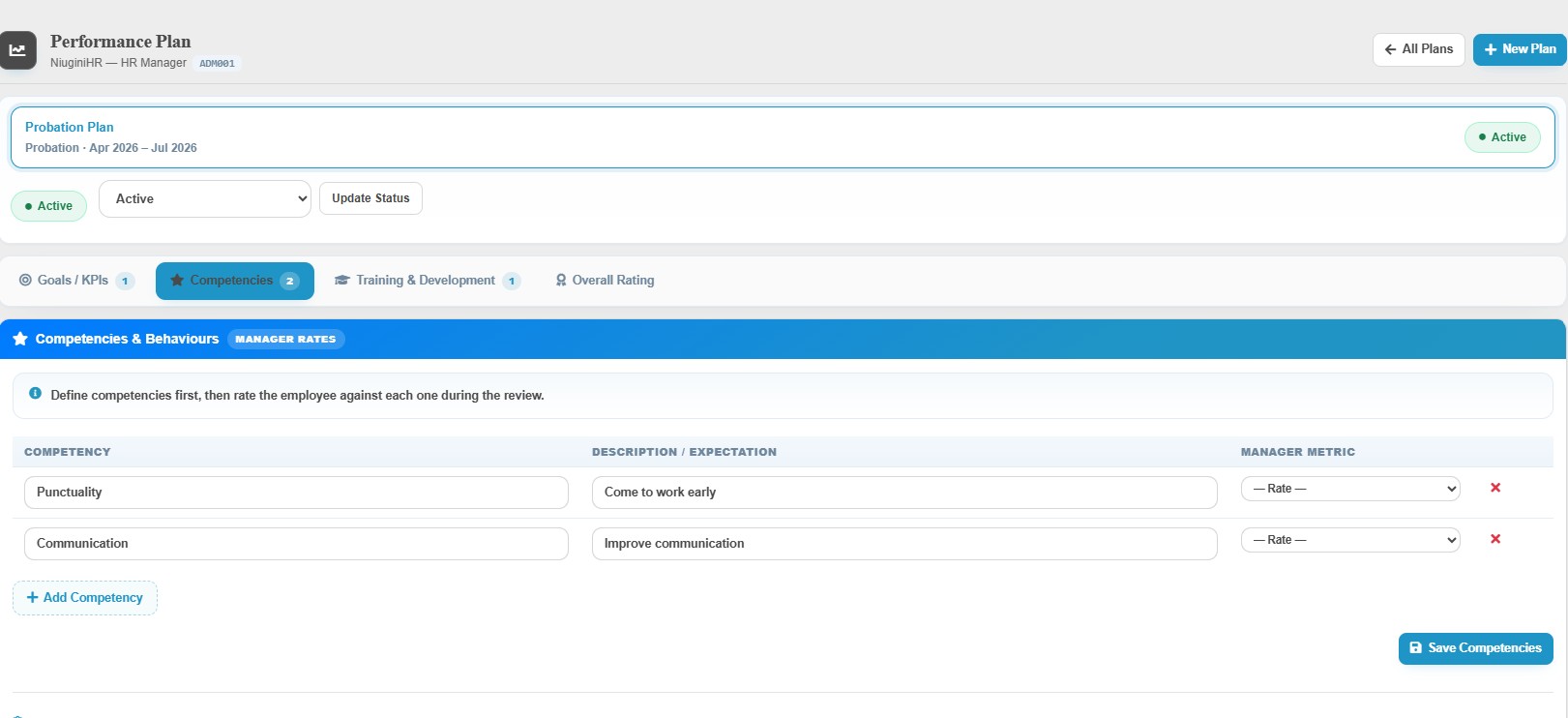Click the Active badge left of the status dropdown

click(48, 206)
